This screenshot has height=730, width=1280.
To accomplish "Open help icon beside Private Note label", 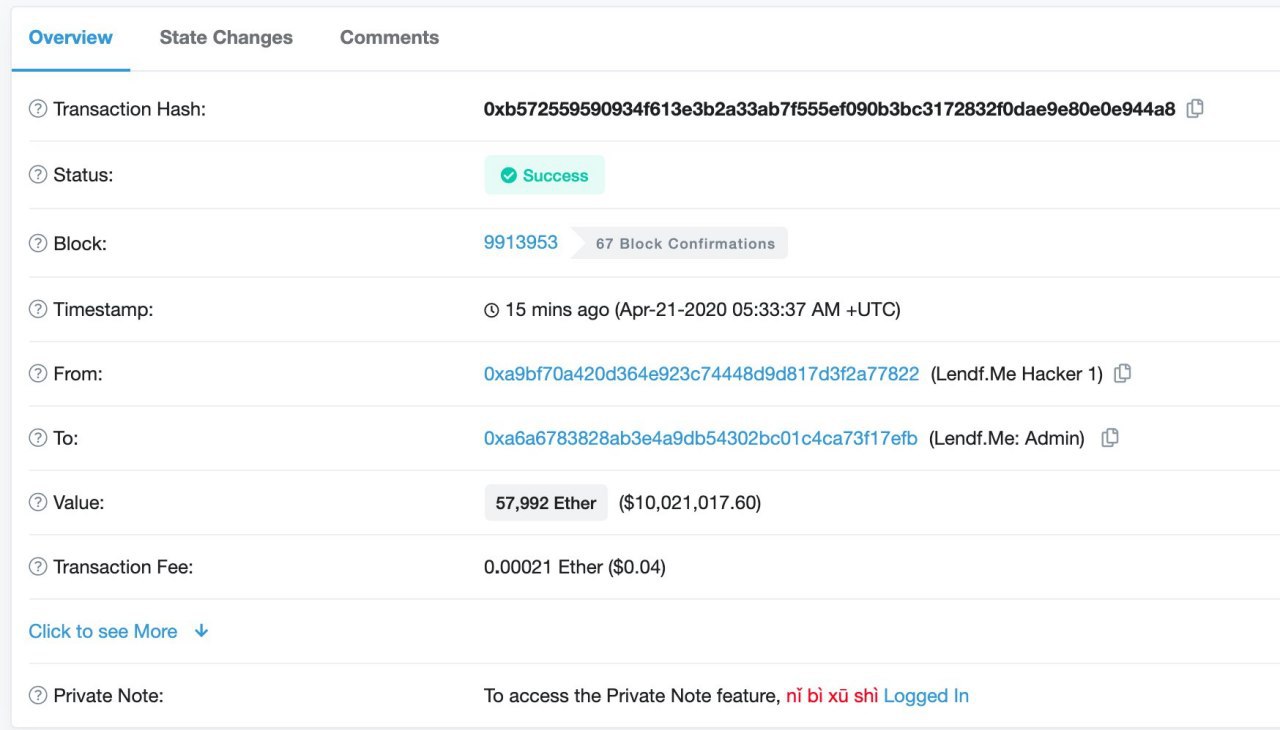I will (38, 695).
